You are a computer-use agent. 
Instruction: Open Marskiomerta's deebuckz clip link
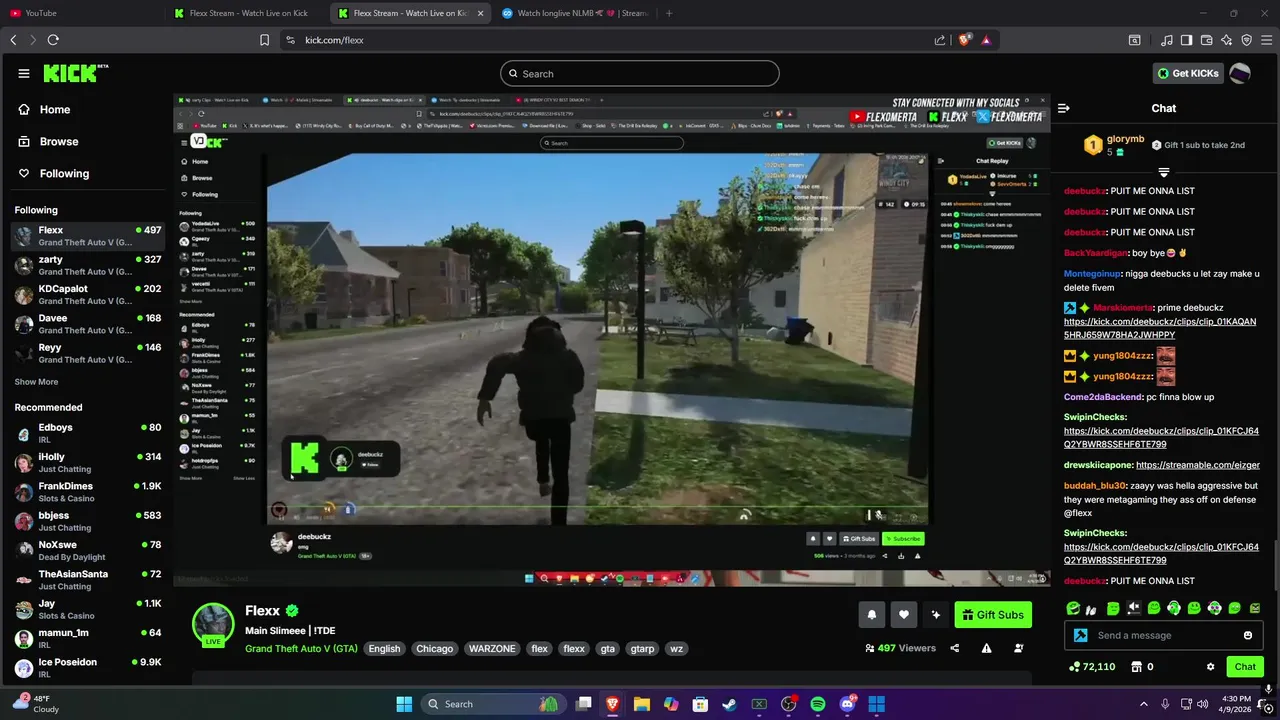[1160, 328]
